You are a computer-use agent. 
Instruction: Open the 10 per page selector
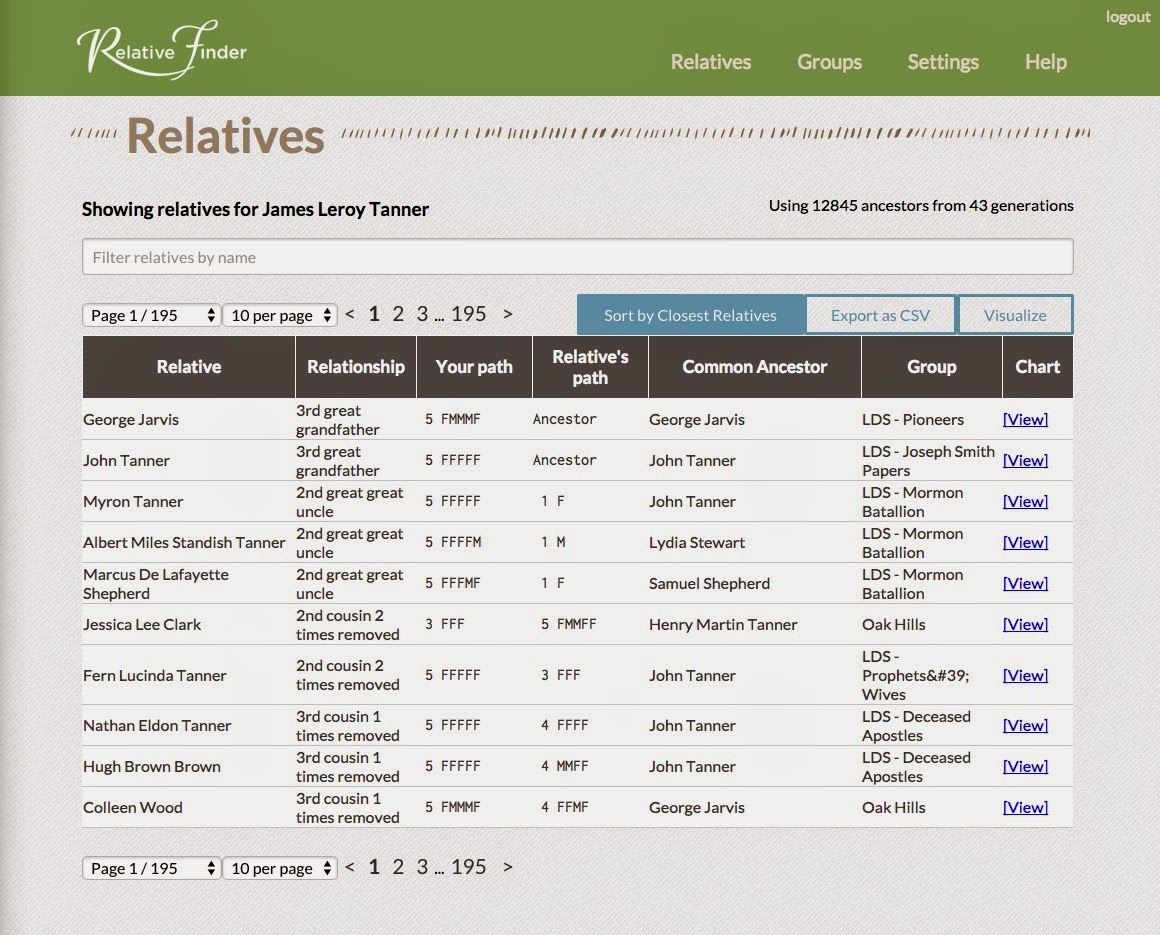click(x=280, y=314)
